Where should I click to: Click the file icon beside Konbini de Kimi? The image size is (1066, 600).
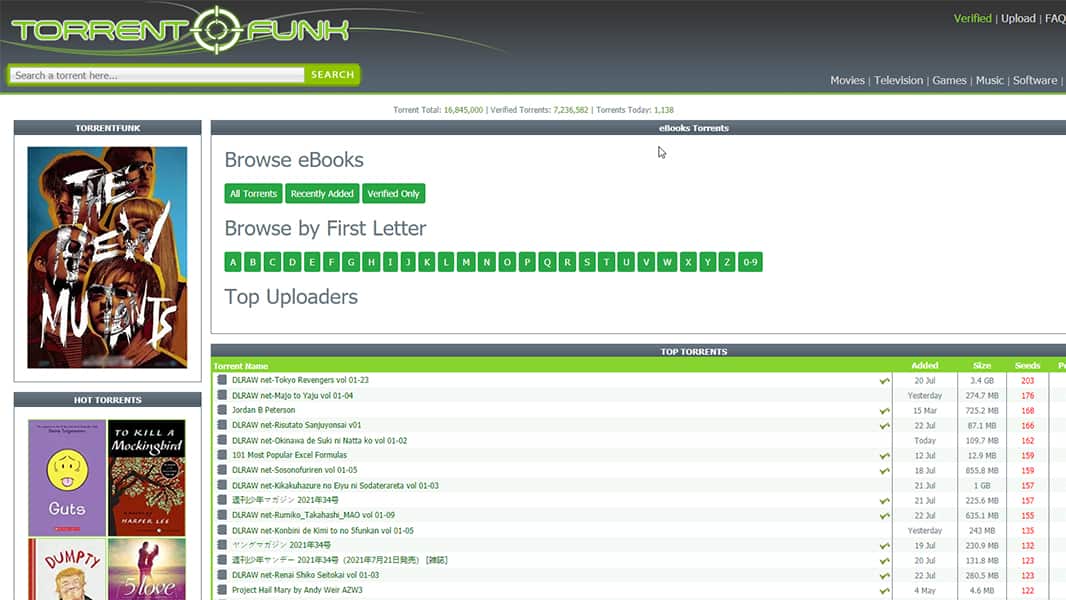click(x=222, y=530)
